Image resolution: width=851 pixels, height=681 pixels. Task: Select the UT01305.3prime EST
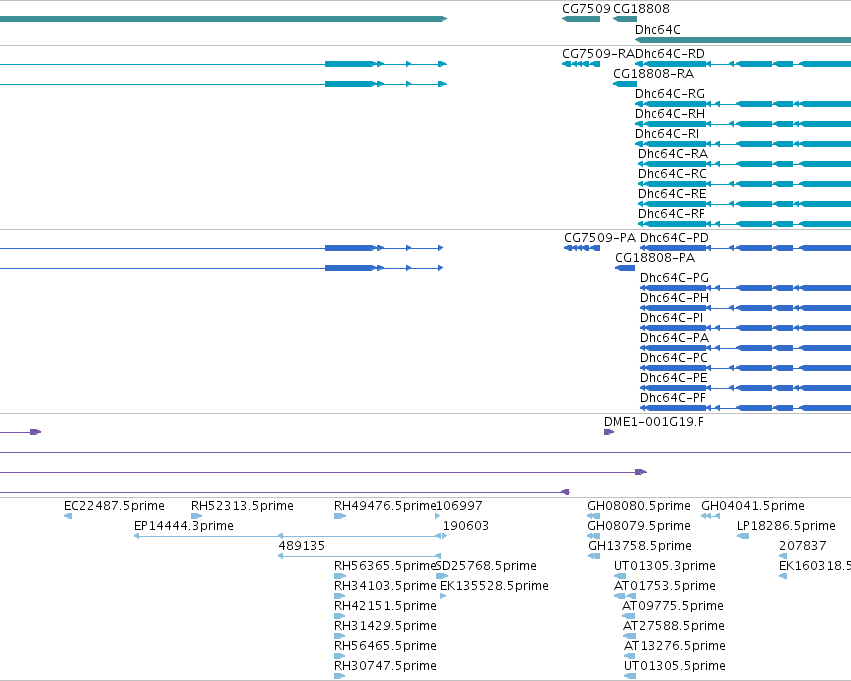pyautogui.click(x=620, y=576)
